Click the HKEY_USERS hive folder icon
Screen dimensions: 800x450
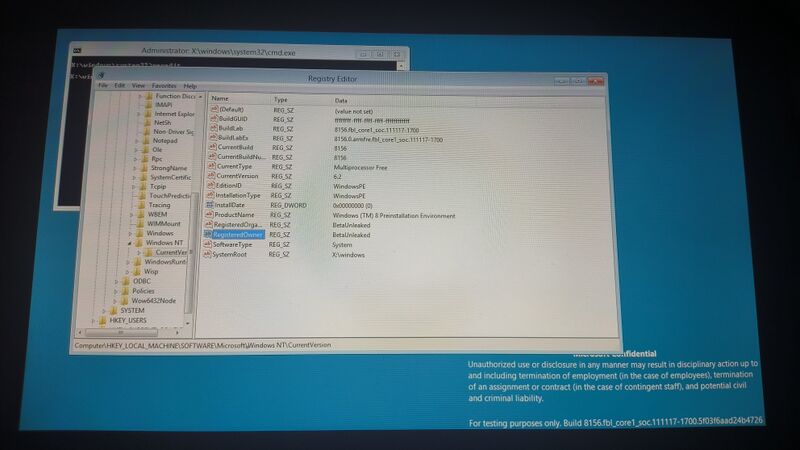(x=103, y=320)
